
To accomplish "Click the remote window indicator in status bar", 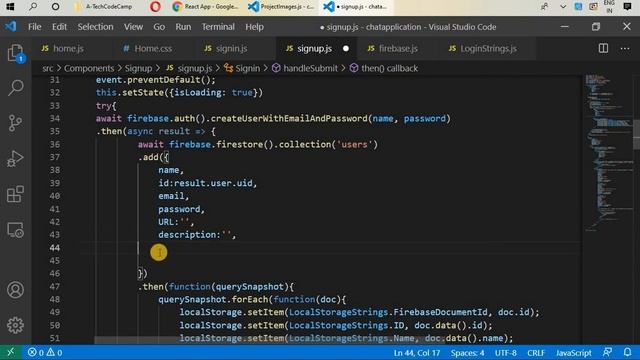I will pyautogui.click(x=10, y=352).
